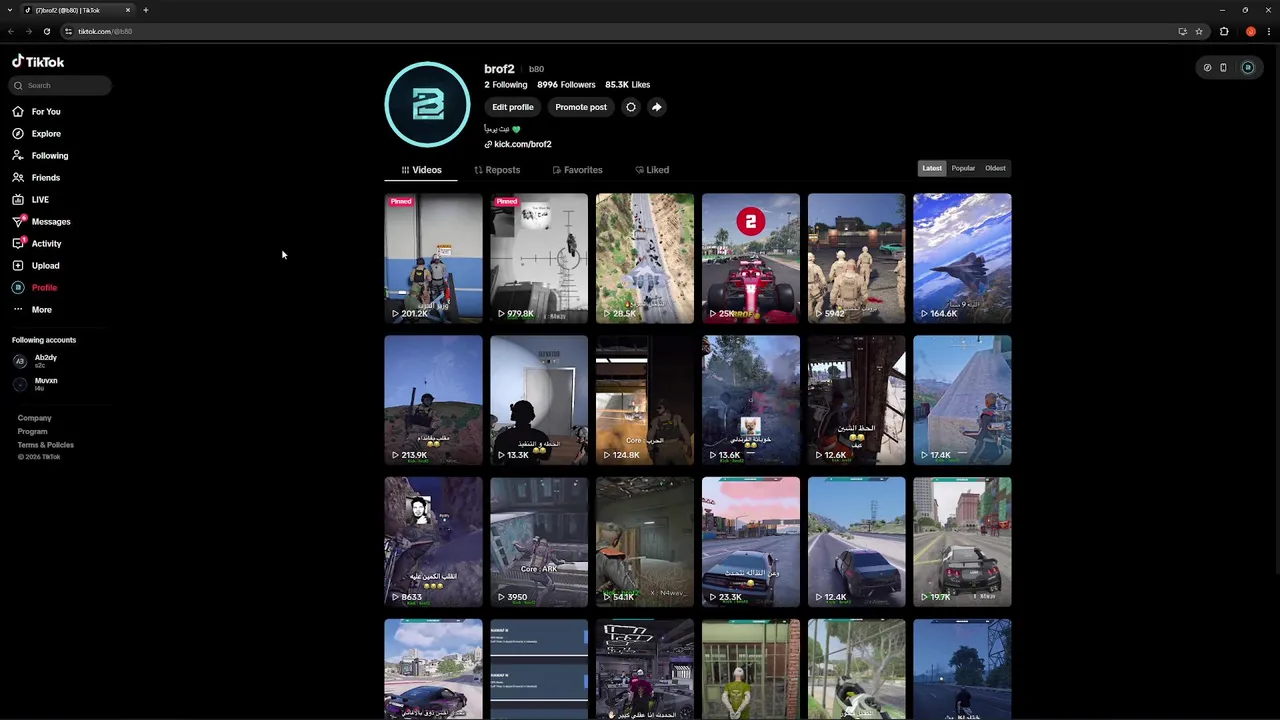Sort videos by Latest
This screenshot has height=720, width=1280.
(x=932, y=168)
